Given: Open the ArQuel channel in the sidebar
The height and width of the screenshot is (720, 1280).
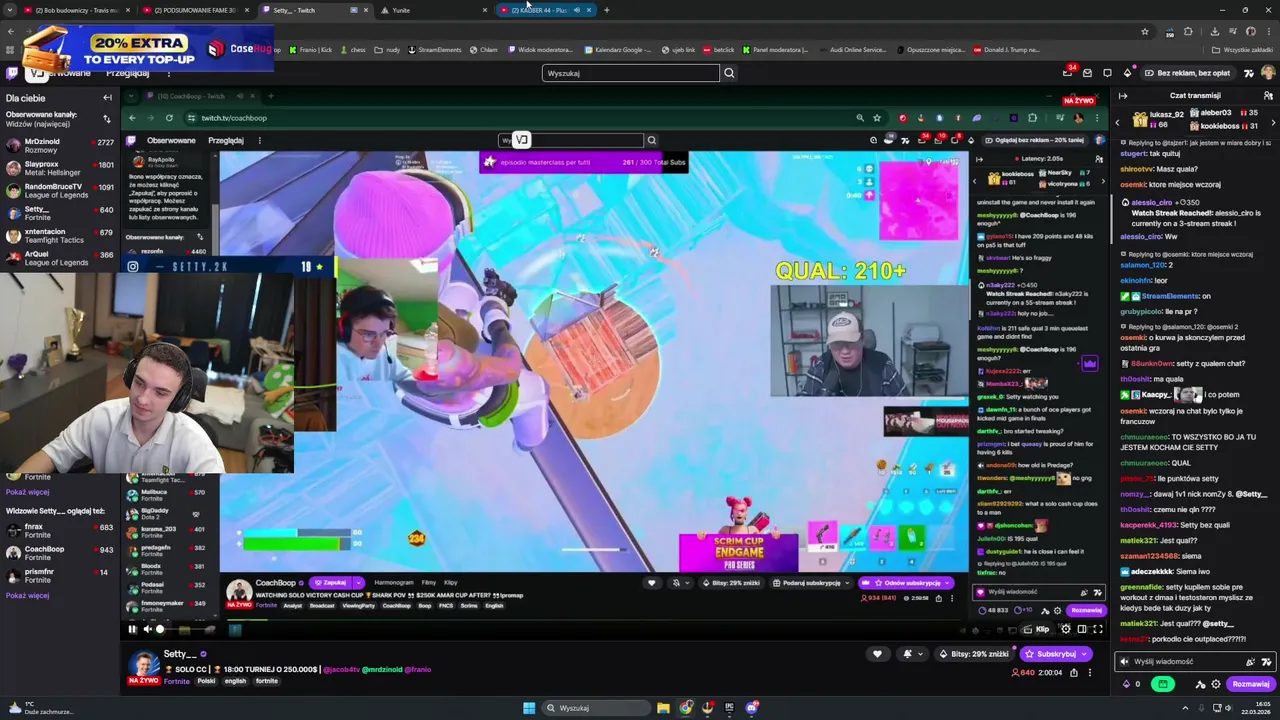Looking at the screenshot, I should [x=59, y=258].
